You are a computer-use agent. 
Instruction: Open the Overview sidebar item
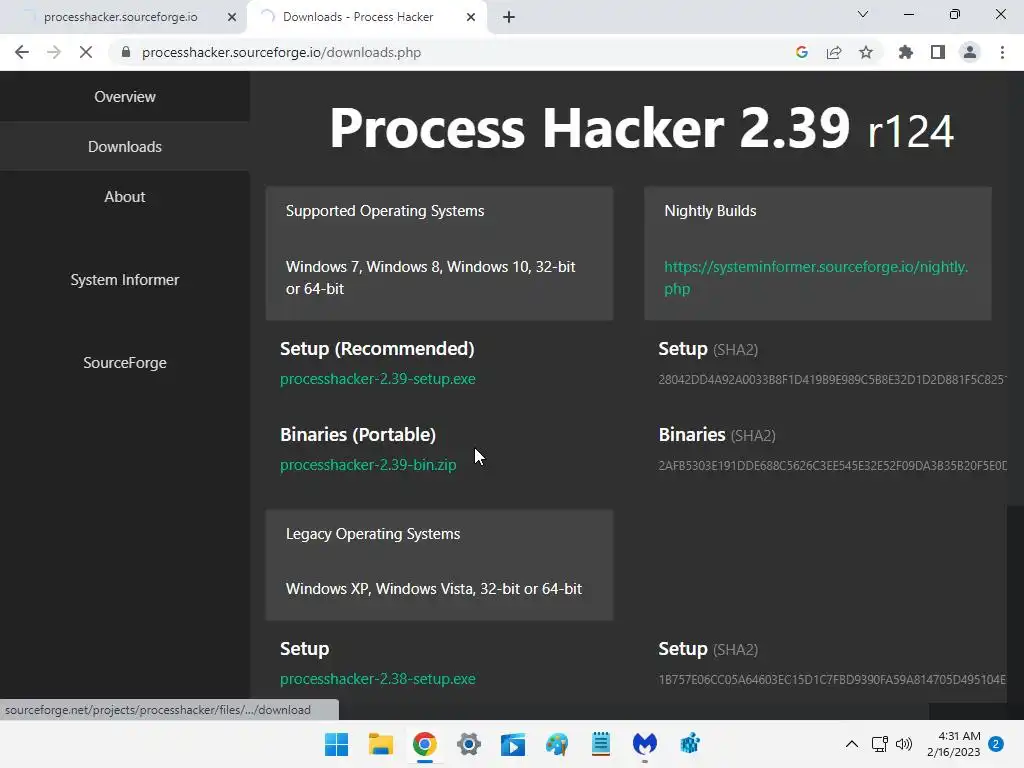(x=125, y=97)
